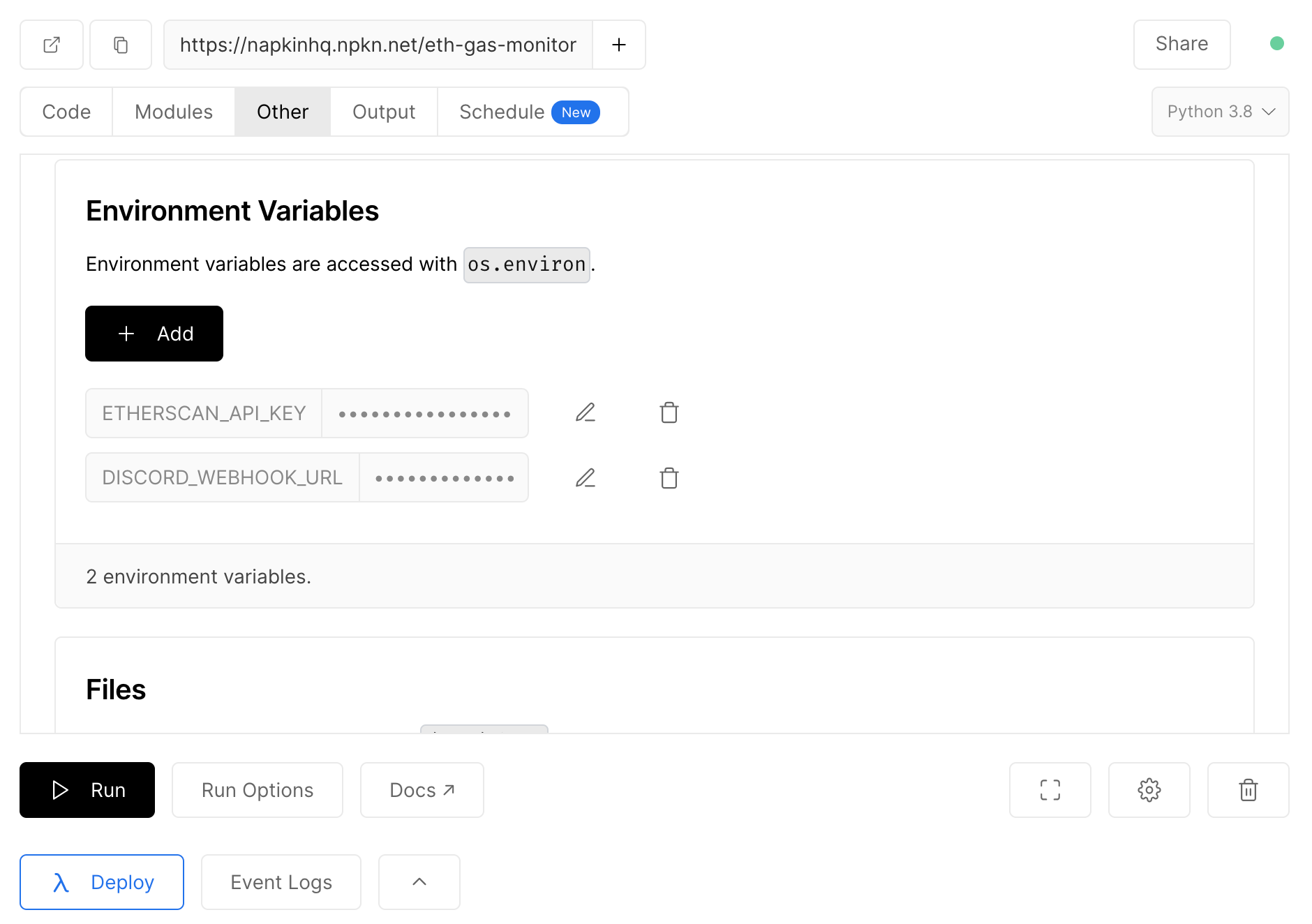This screenshot has height=924, width=1312.
Task: Switch to the Code tab
Action: 66,112
